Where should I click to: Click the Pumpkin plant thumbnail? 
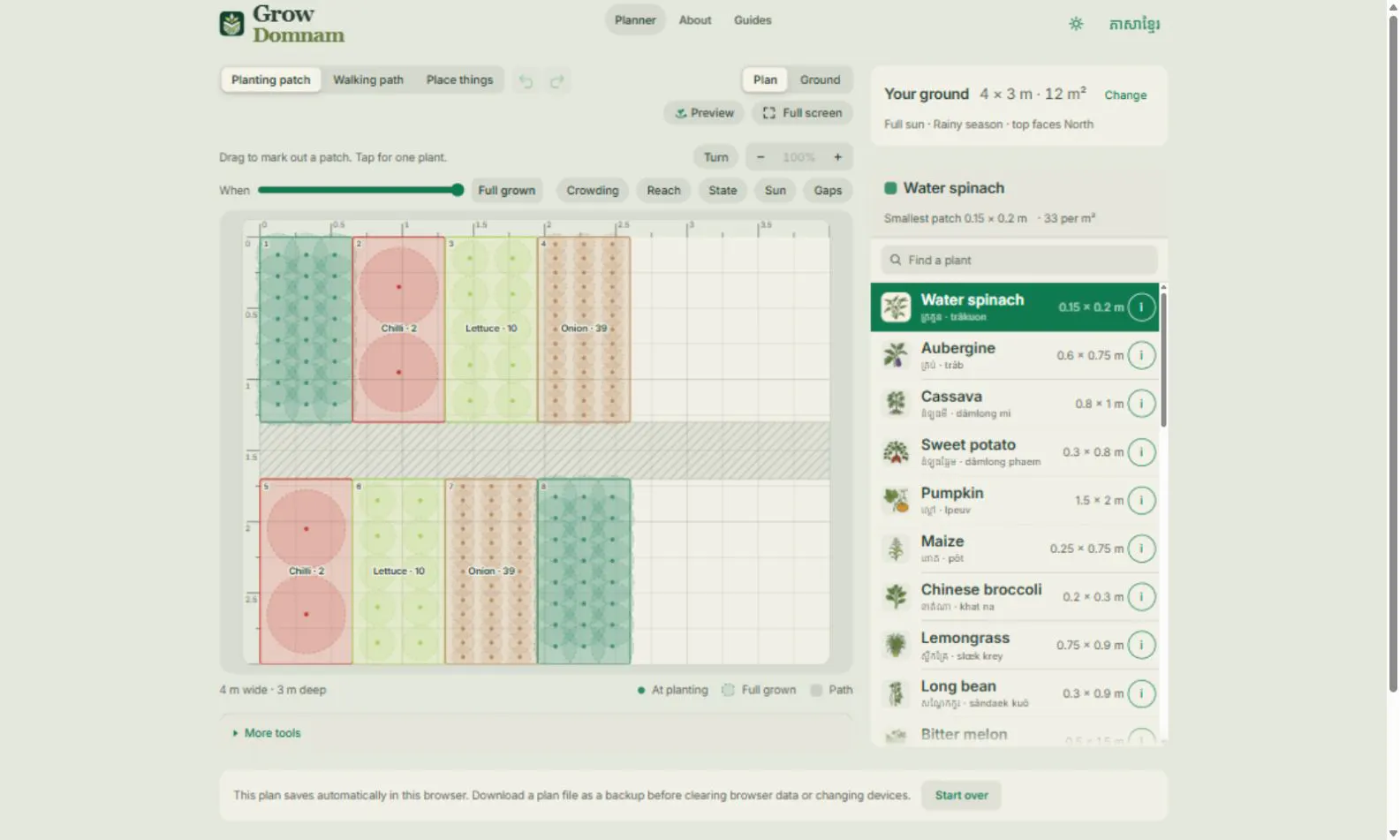click(x=896, y=500)
